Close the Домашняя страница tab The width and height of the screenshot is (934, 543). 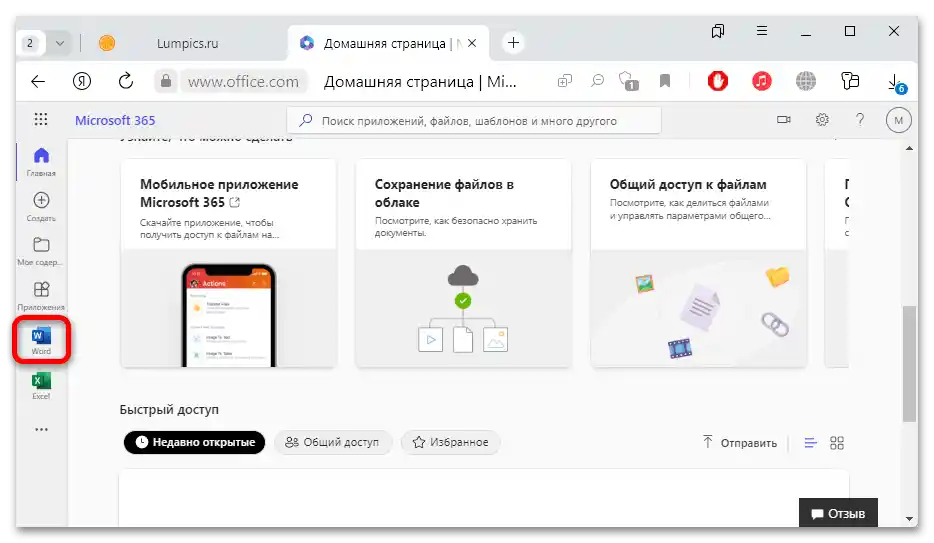click(x=472, y=43)
